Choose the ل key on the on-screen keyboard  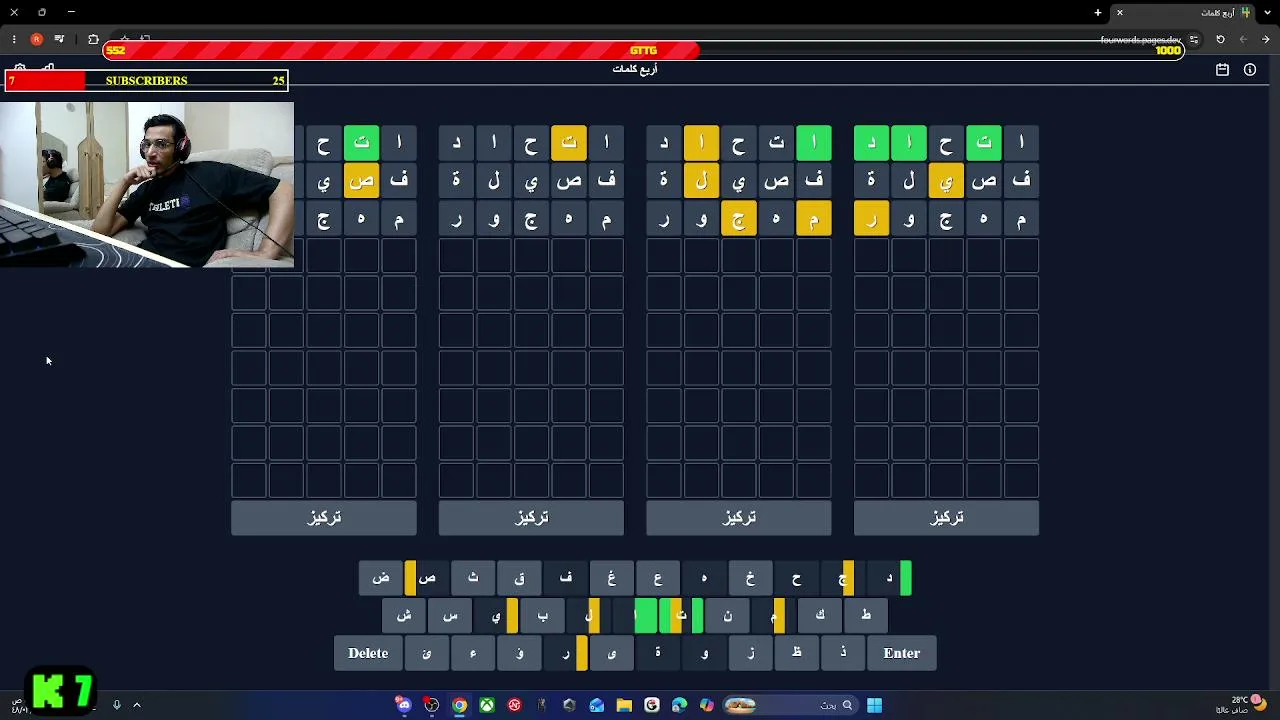[x=589, y=616]
